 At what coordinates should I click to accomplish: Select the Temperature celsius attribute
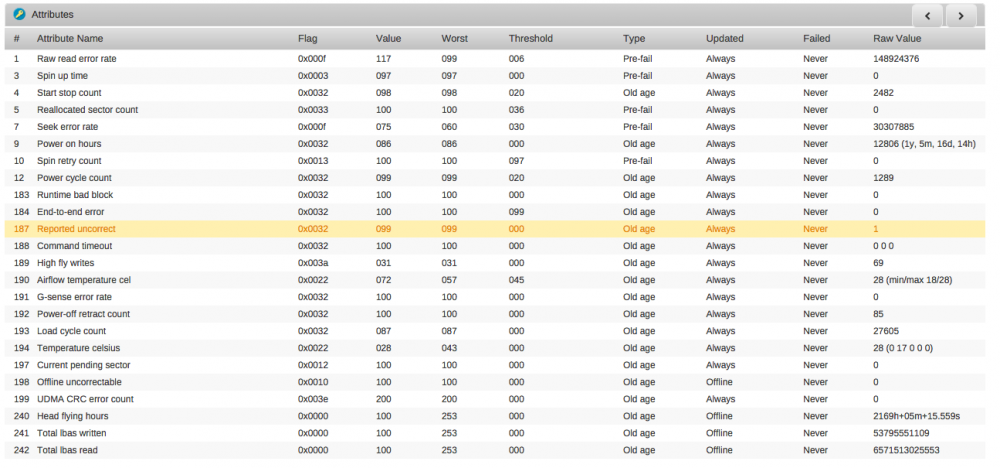coord(78,348)
